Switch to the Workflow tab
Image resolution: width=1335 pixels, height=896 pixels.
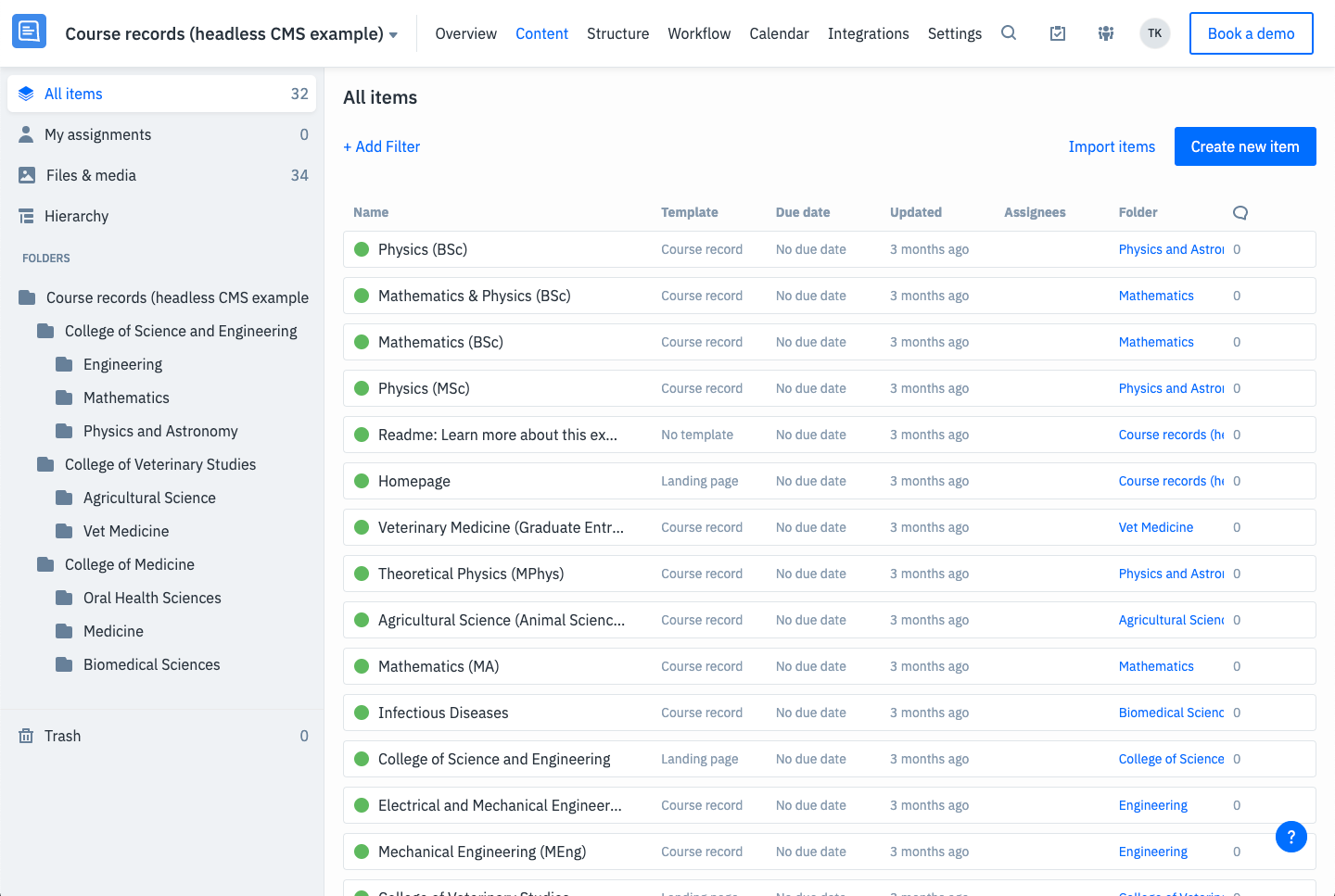[699, 33]
